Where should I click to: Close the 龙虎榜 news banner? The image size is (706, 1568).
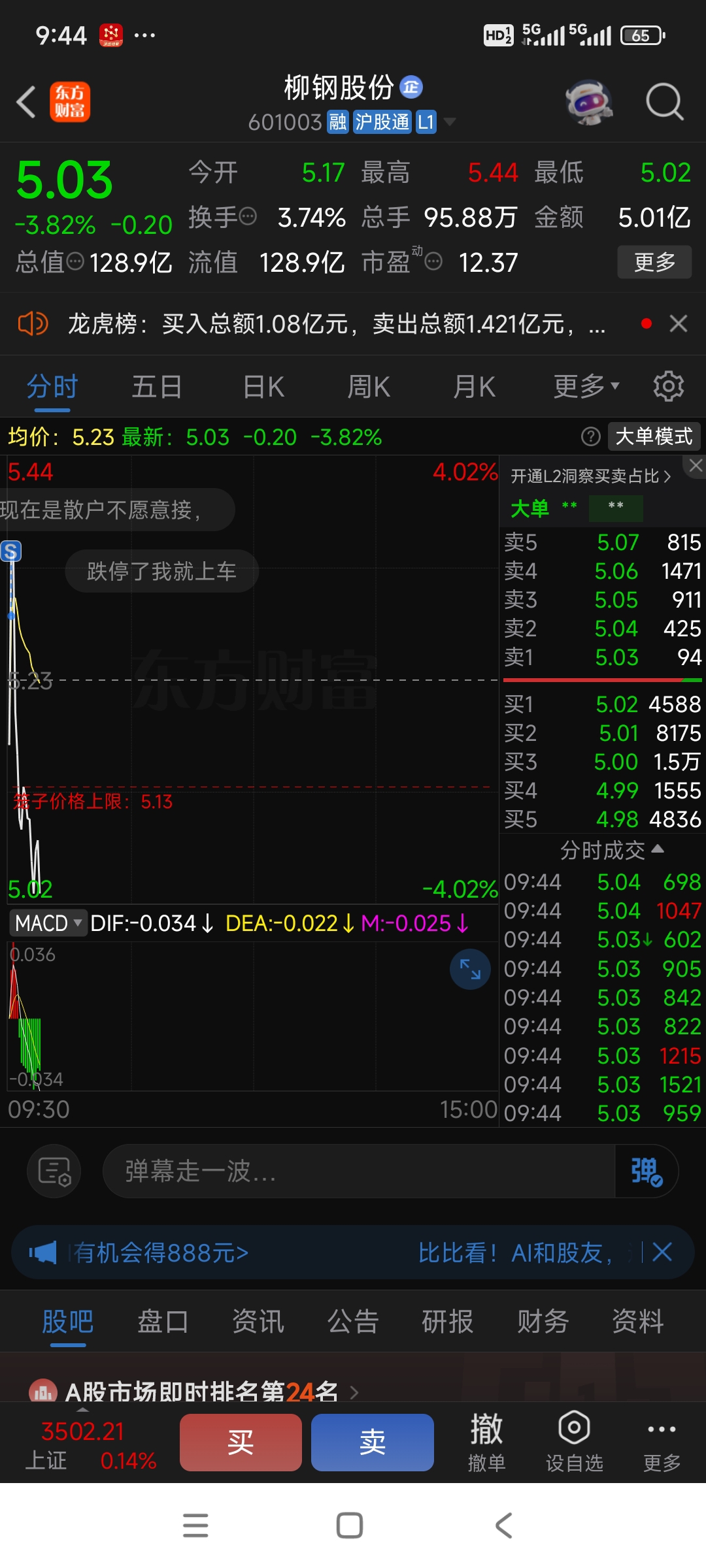tap(679, 323)
